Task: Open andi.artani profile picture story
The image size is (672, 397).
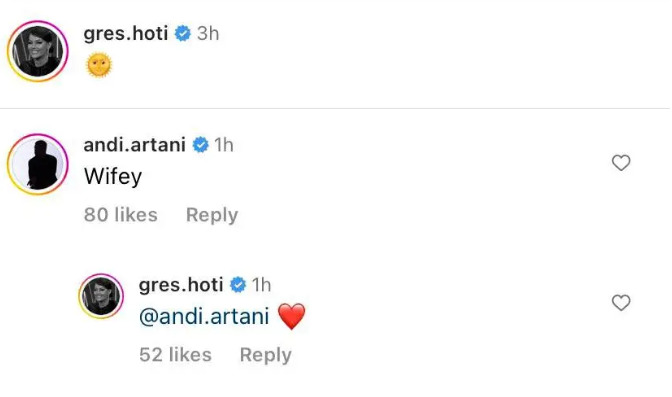Action: (x=38, y=164)
